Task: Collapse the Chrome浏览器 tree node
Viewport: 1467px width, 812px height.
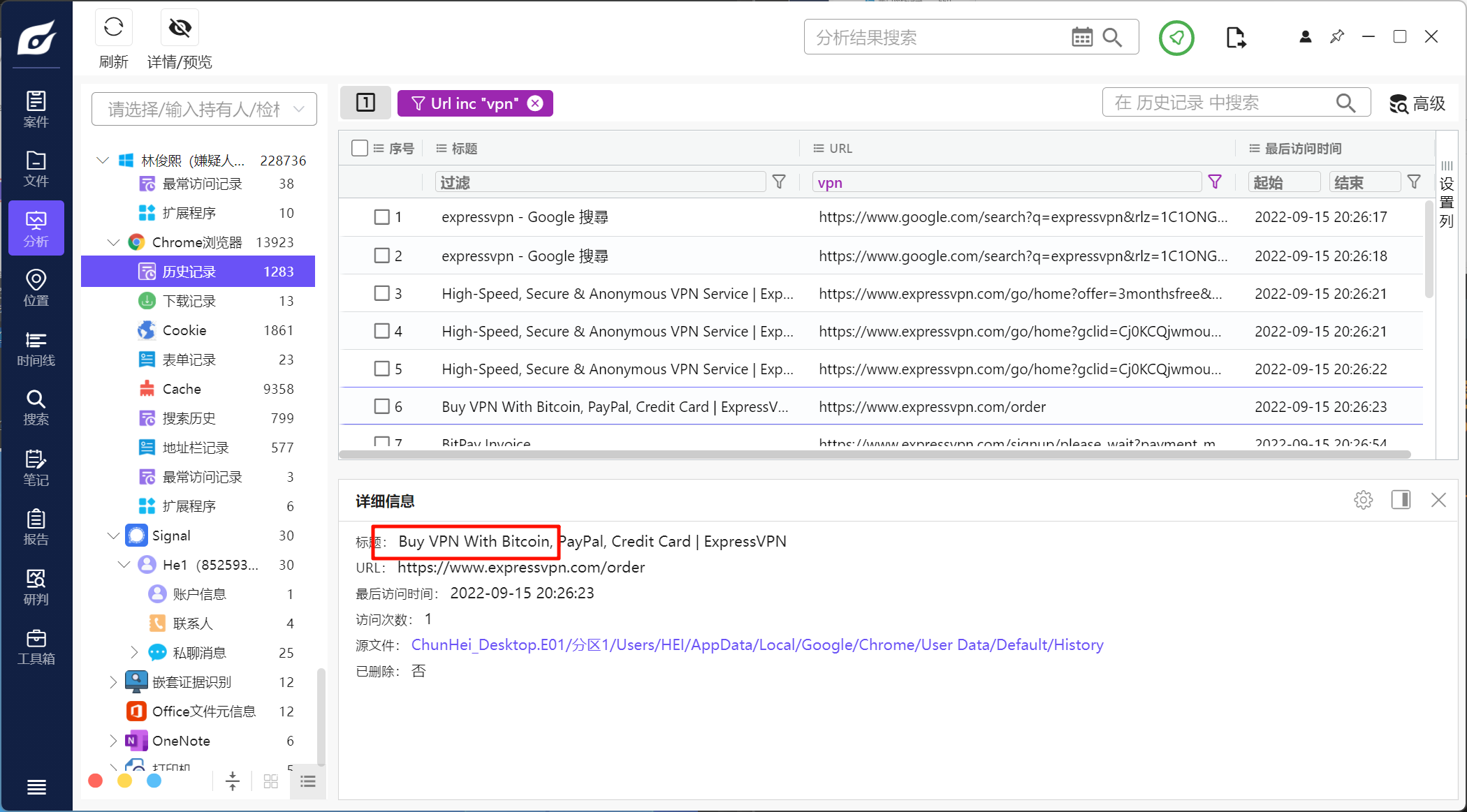Action: pyautogui.click(x=113, y=242)
